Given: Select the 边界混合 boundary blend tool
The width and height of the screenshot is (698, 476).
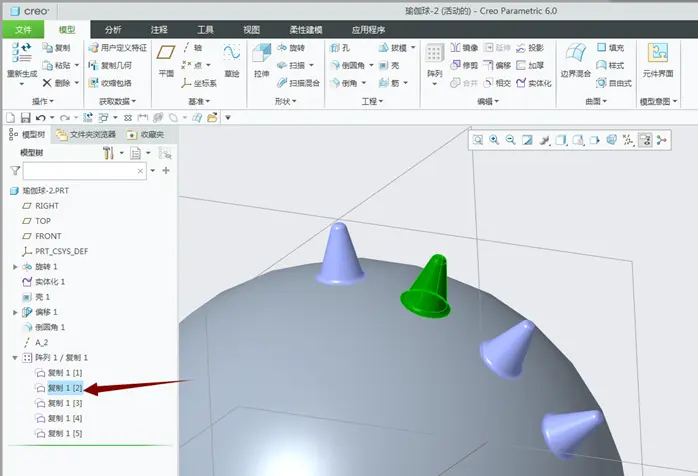Looking at the screenshot, I should tap(575, 61).
